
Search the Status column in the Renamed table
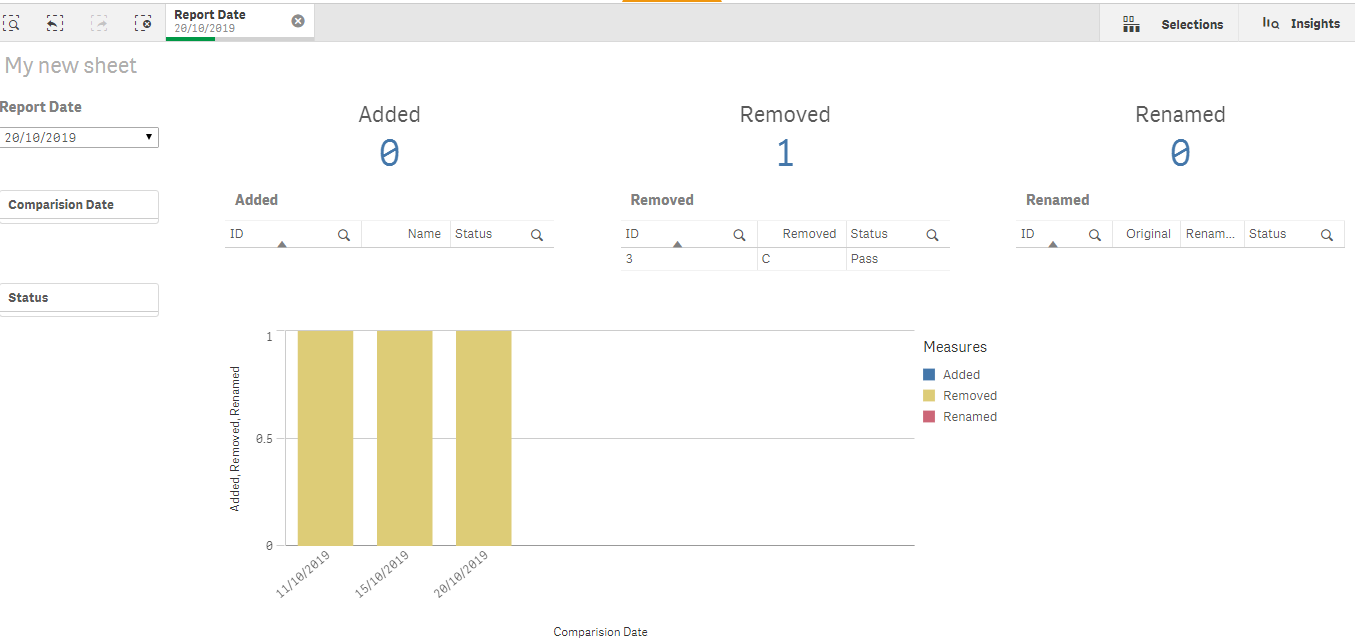click(x=1327, y=235)
